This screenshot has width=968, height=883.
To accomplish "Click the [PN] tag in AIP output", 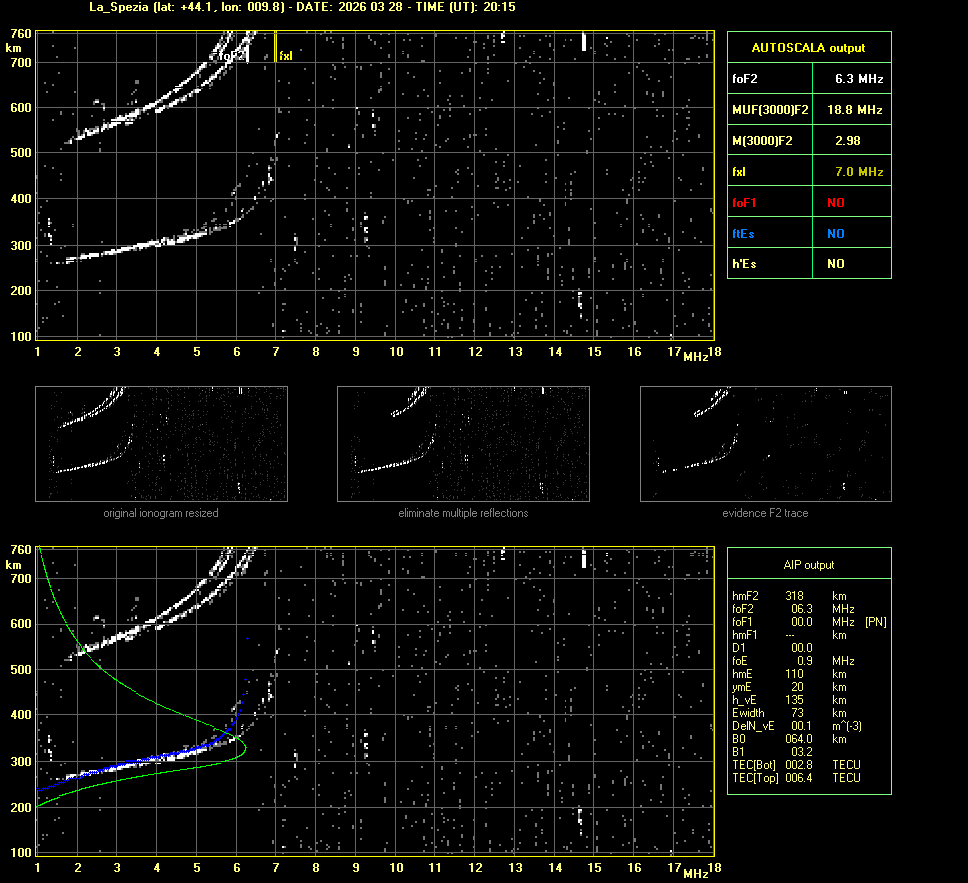I will [x=875, y=622].
